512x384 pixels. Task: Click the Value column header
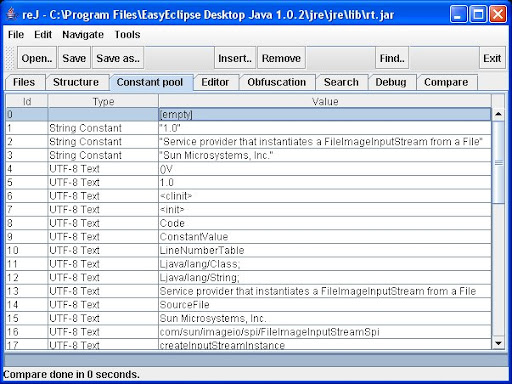click(x=325, y=101)
